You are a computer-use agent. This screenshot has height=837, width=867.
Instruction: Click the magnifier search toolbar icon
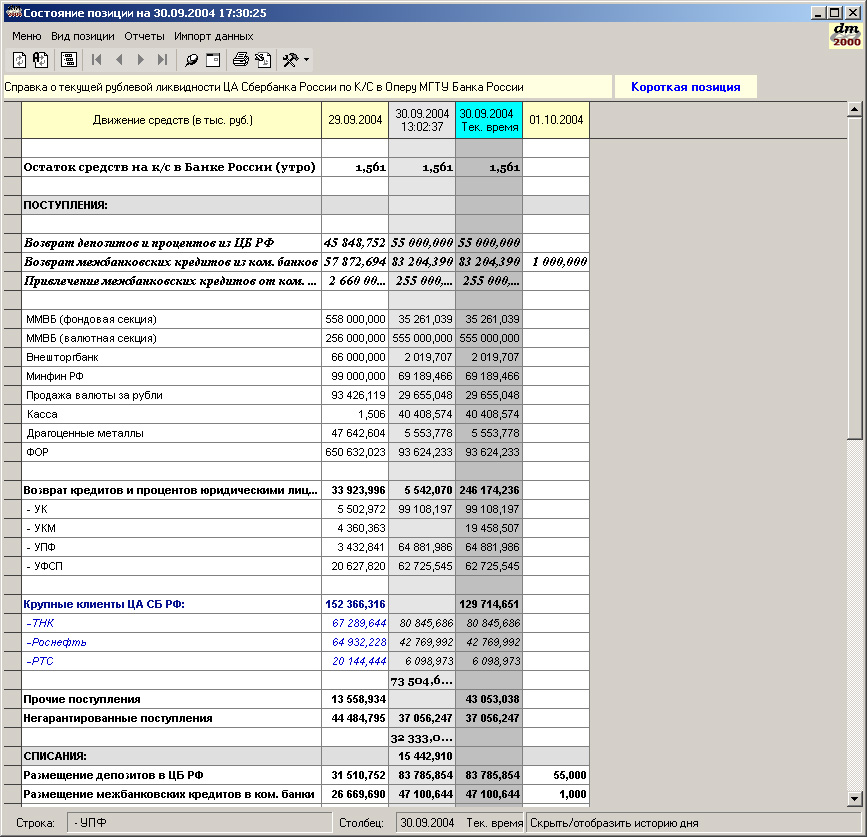191,60
